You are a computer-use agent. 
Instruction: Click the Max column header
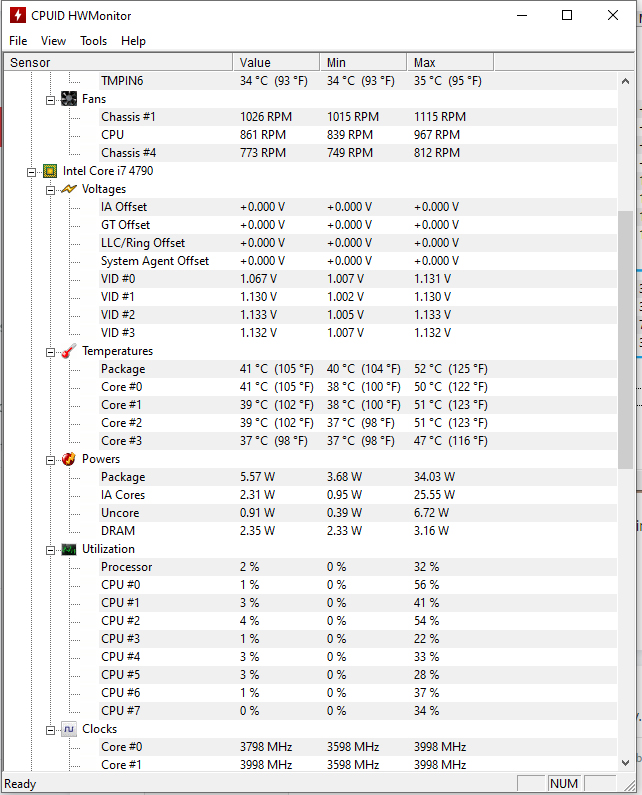pyautogui.click(x=450, y=62)
